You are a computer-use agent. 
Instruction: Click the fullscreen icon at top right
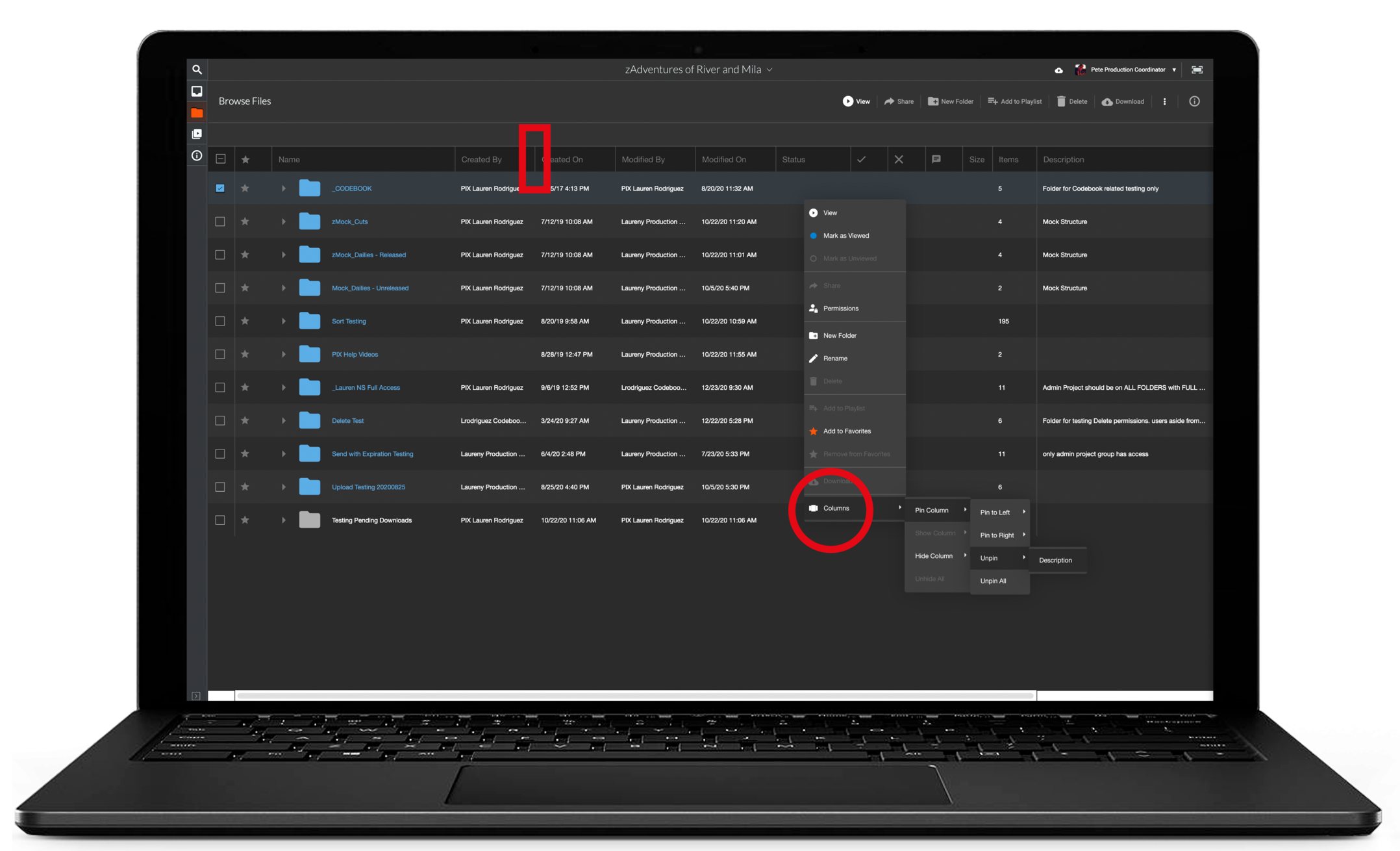[x=1197, y=70]
